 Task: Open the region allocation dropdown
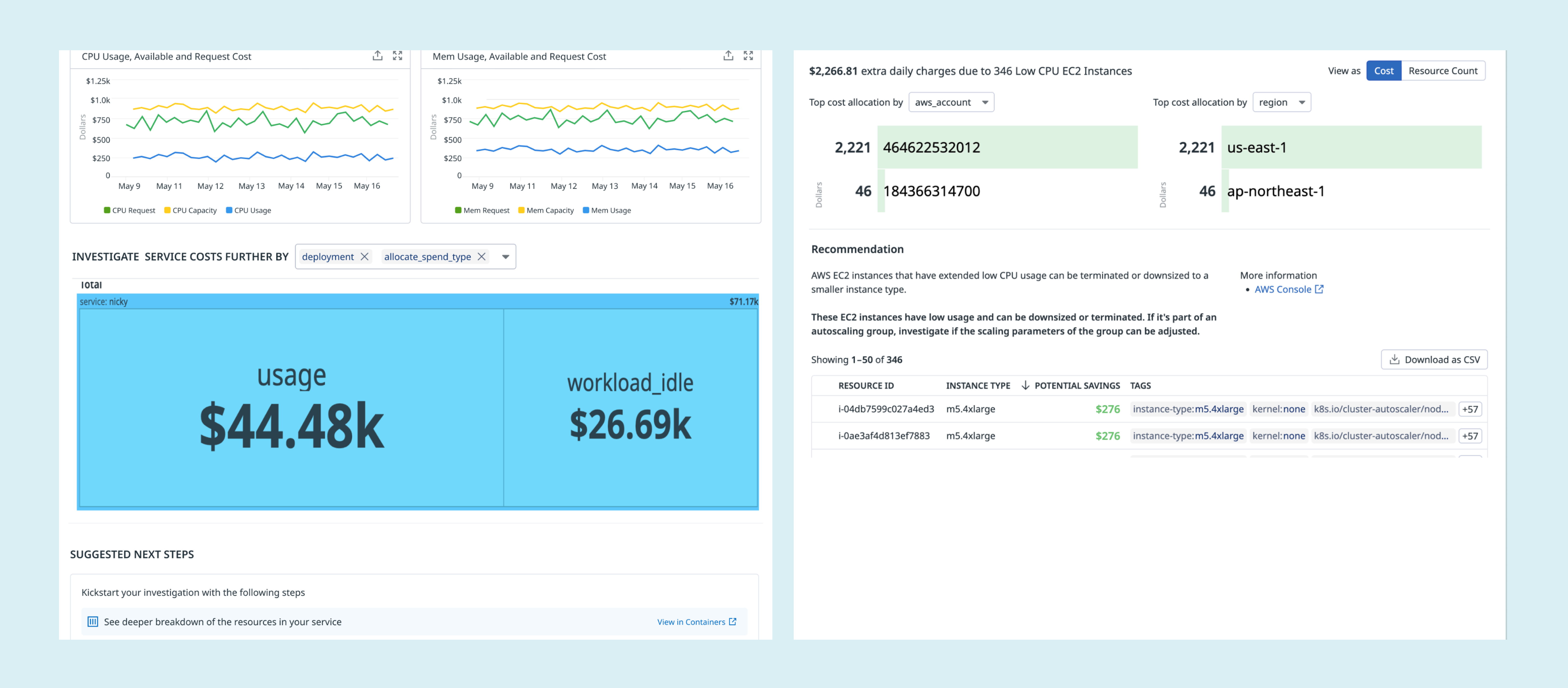click(x=1281, y=102)
